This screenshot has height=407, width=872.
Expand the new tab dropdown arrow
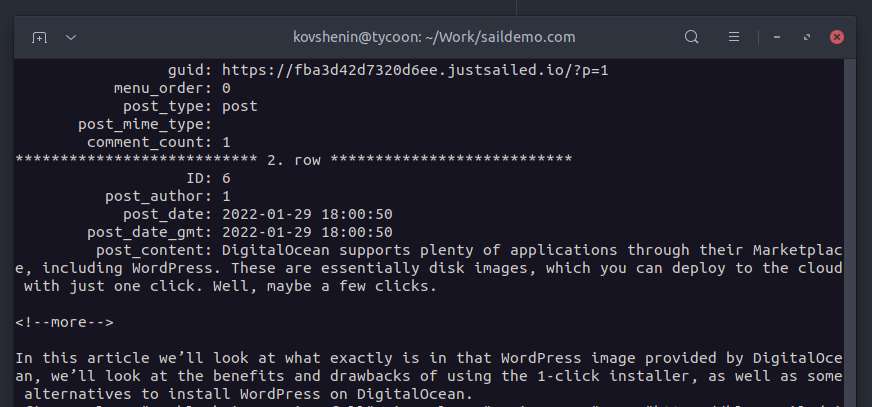pyautogui.click(x=71, y=38)
